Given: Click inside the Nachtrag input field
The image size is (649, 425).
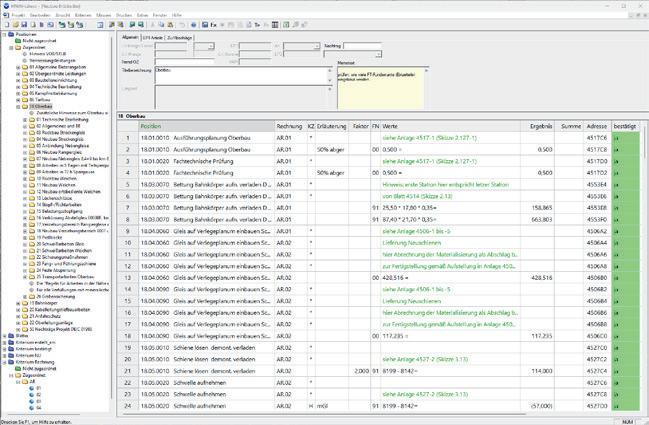Looking at the screenshot, I should click(362, 46).
